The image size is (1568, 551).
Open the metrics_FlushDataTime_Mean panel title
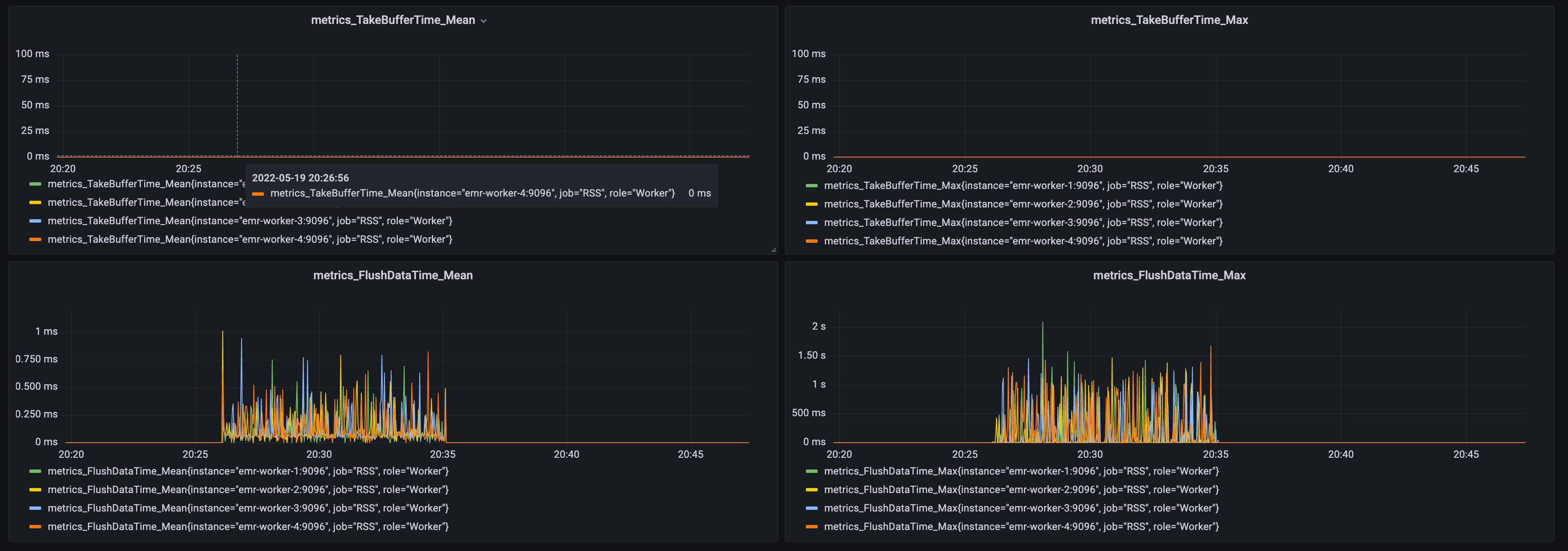click(x=392, y=275)
